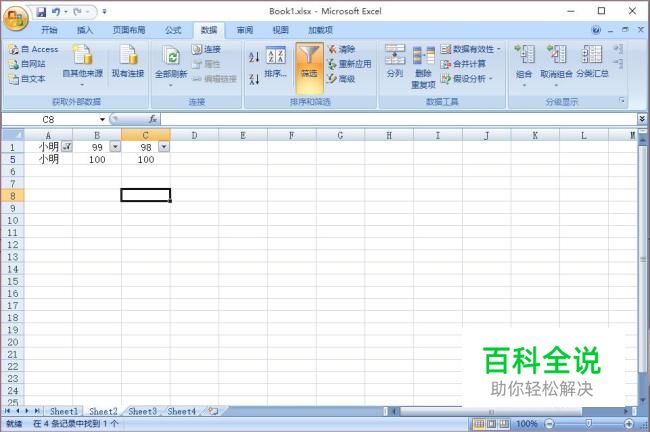Click Ungroup (取消组合) button

pos(556,66)
